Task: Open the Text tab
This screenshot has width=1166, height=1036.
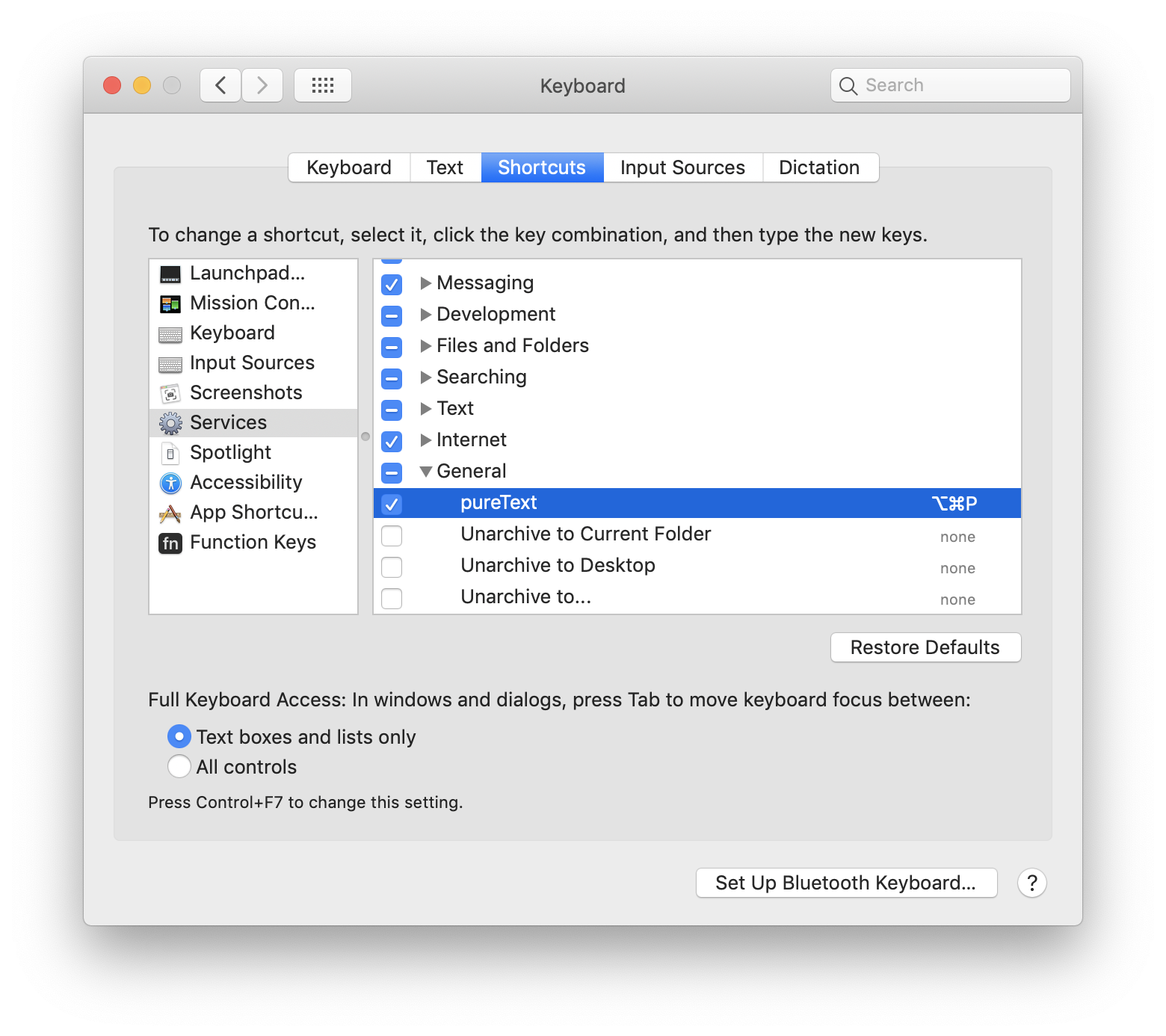Action: click(x=445, y=167)
